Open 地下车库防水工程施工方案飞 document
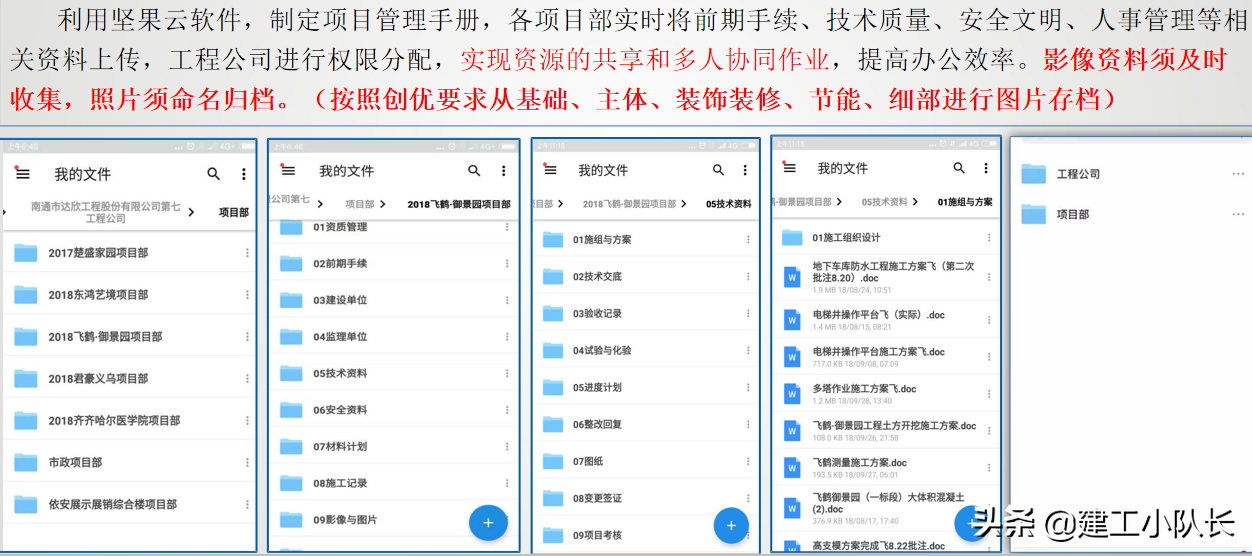Screen dimensions: 1252x556 click(x=886, y=275)
